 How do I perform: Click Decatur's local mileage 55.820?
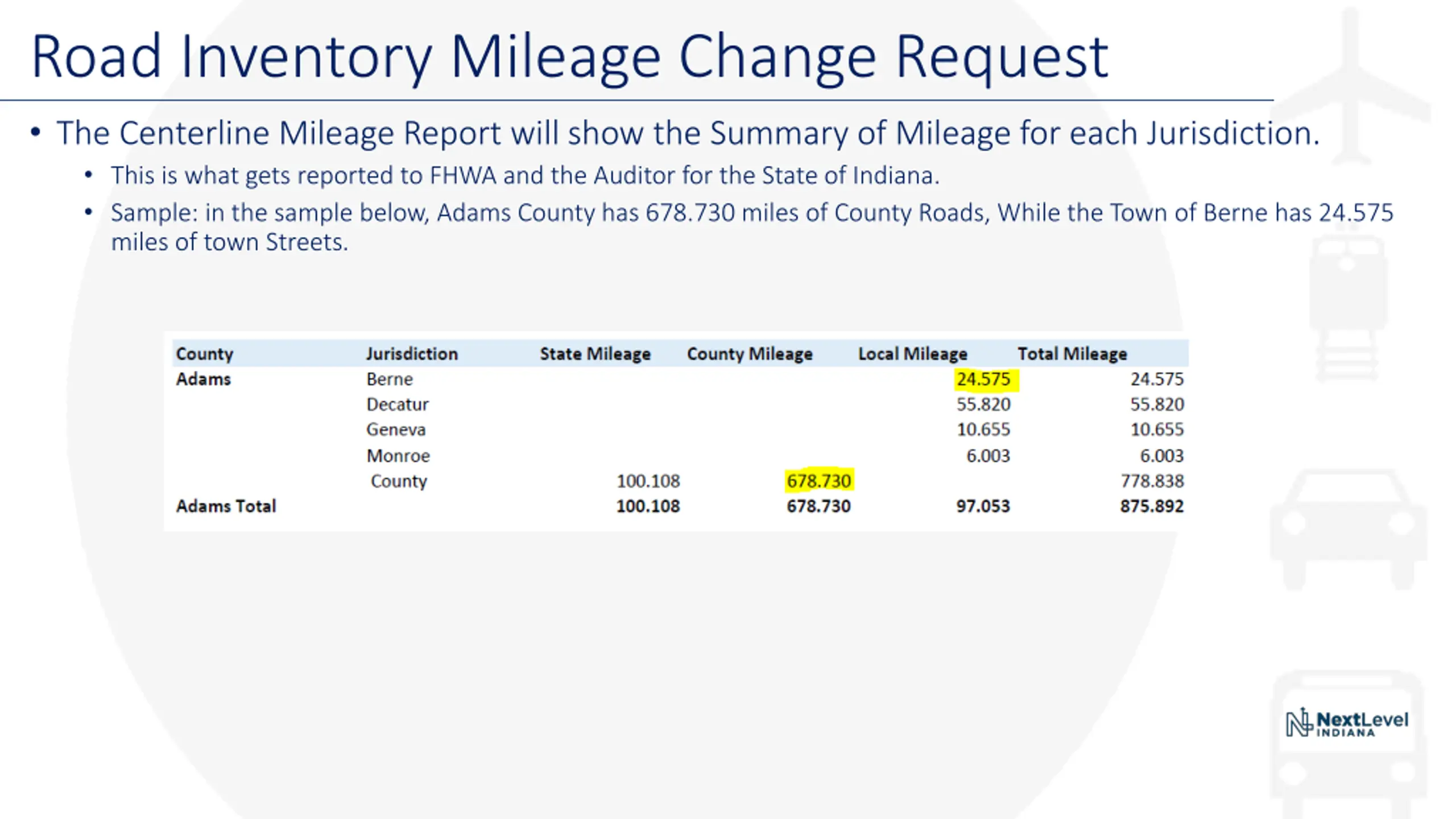[983, 404]
